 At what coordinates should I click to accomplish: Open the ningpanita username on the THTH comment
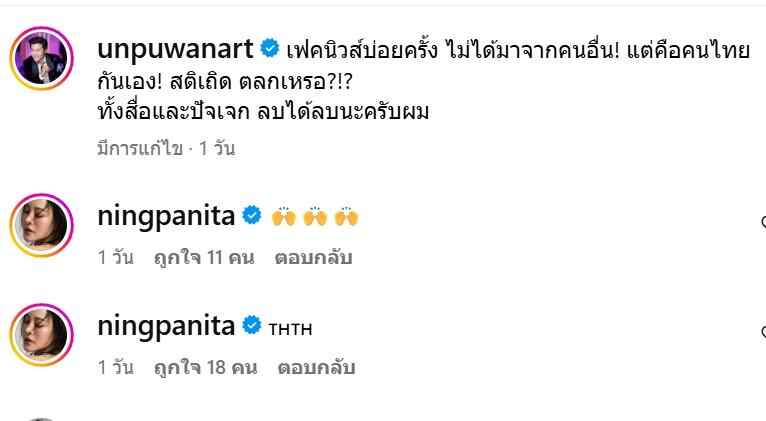[166, 326]
